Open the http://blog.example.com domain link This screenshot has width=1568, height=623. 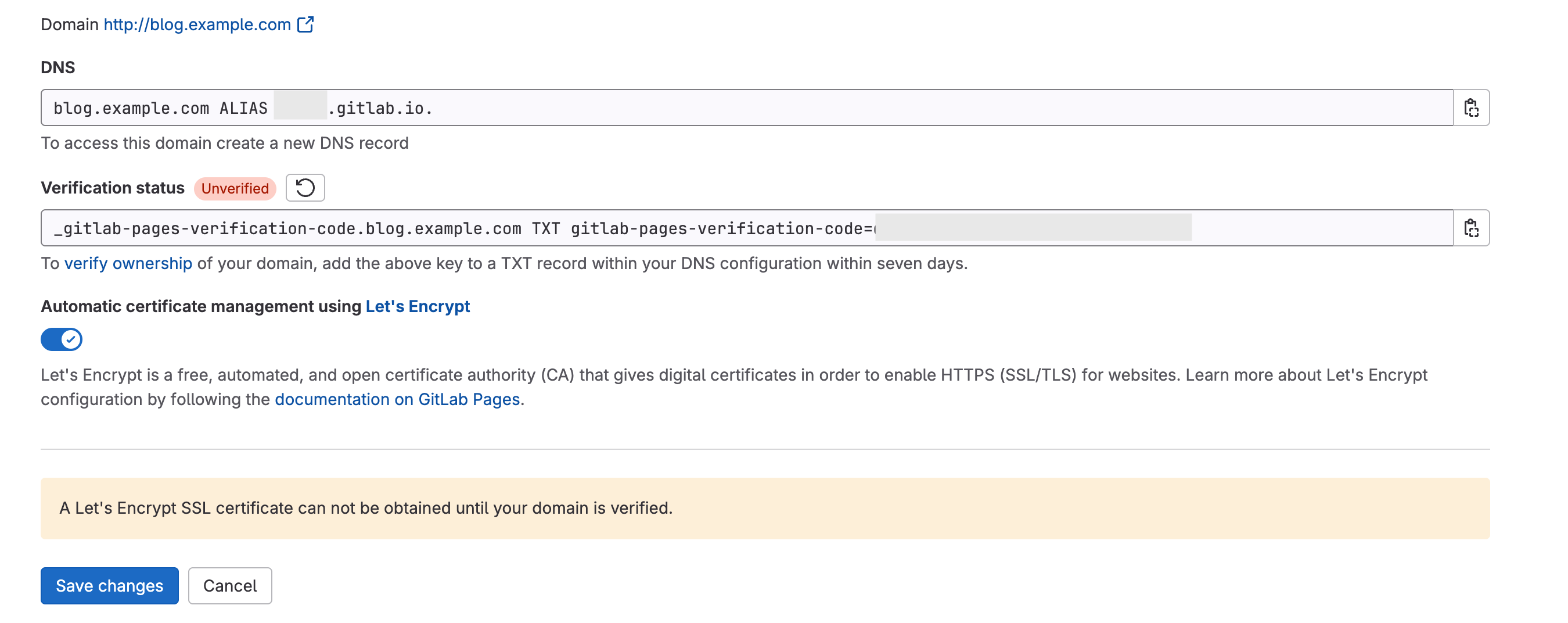click(x=197, y=24)
